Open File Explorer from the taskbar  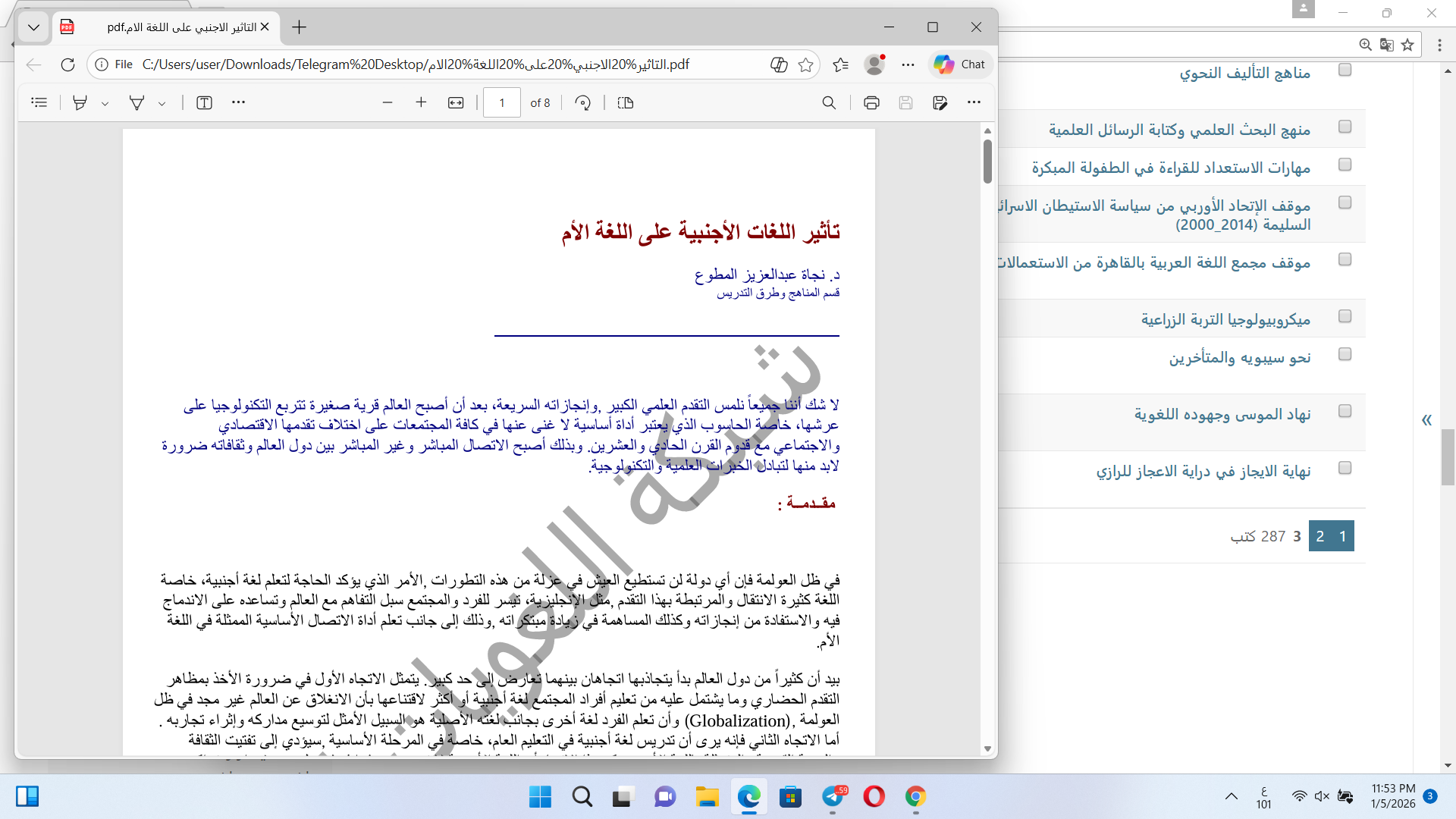tap(707, 797)
